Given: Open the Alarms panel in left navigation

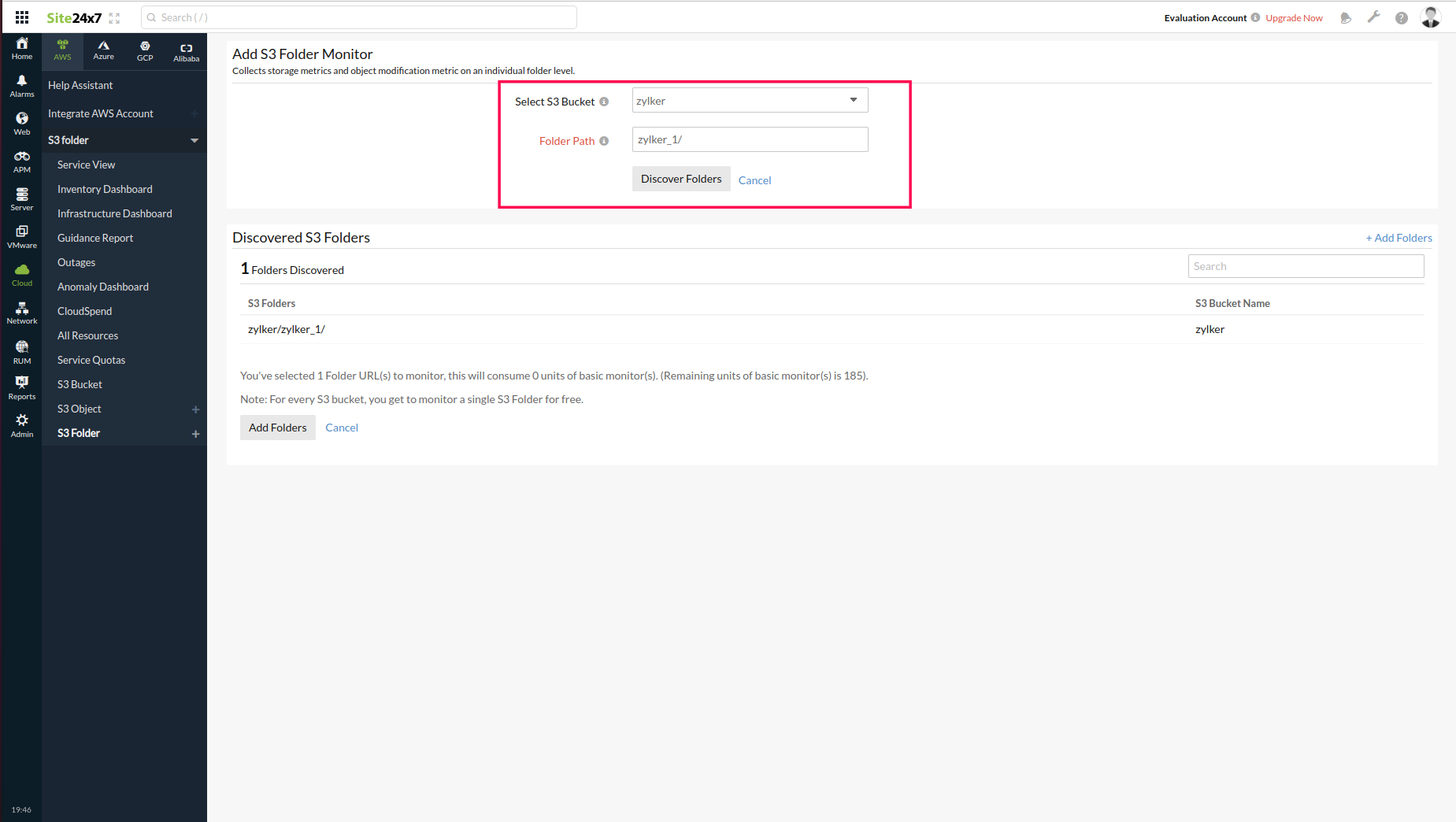Looking at the screenshot, I should pyautogui.click(x=21, y=87).
